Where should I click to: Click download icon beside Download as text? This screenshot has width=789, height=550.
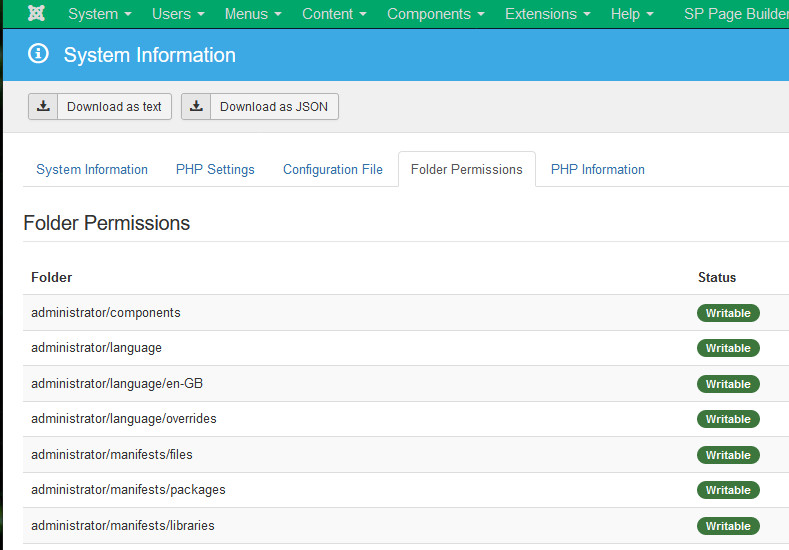43,107
